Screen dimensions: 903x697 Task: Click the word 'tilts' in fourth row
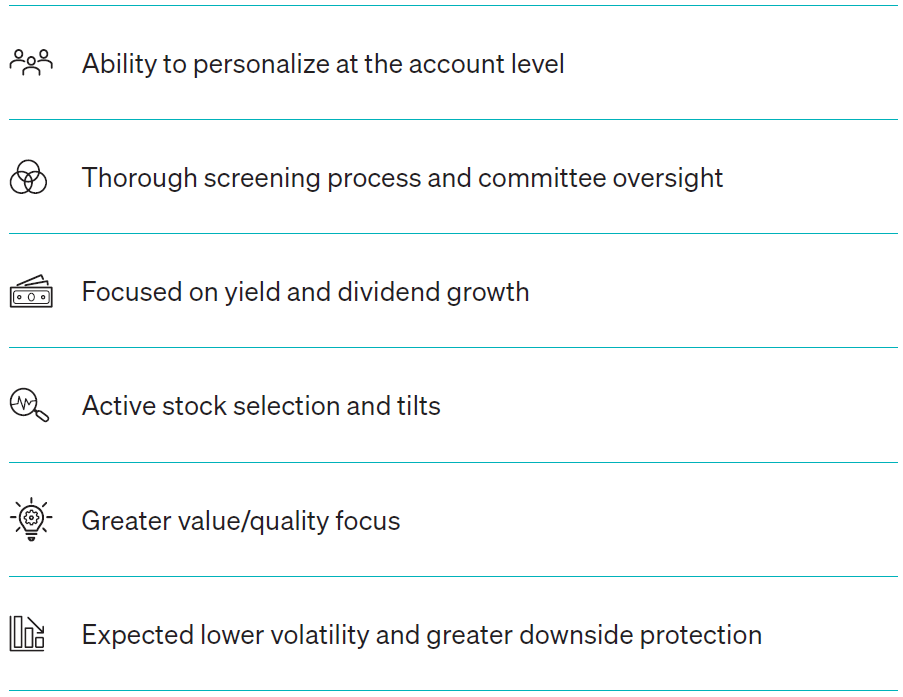point(418,406)
